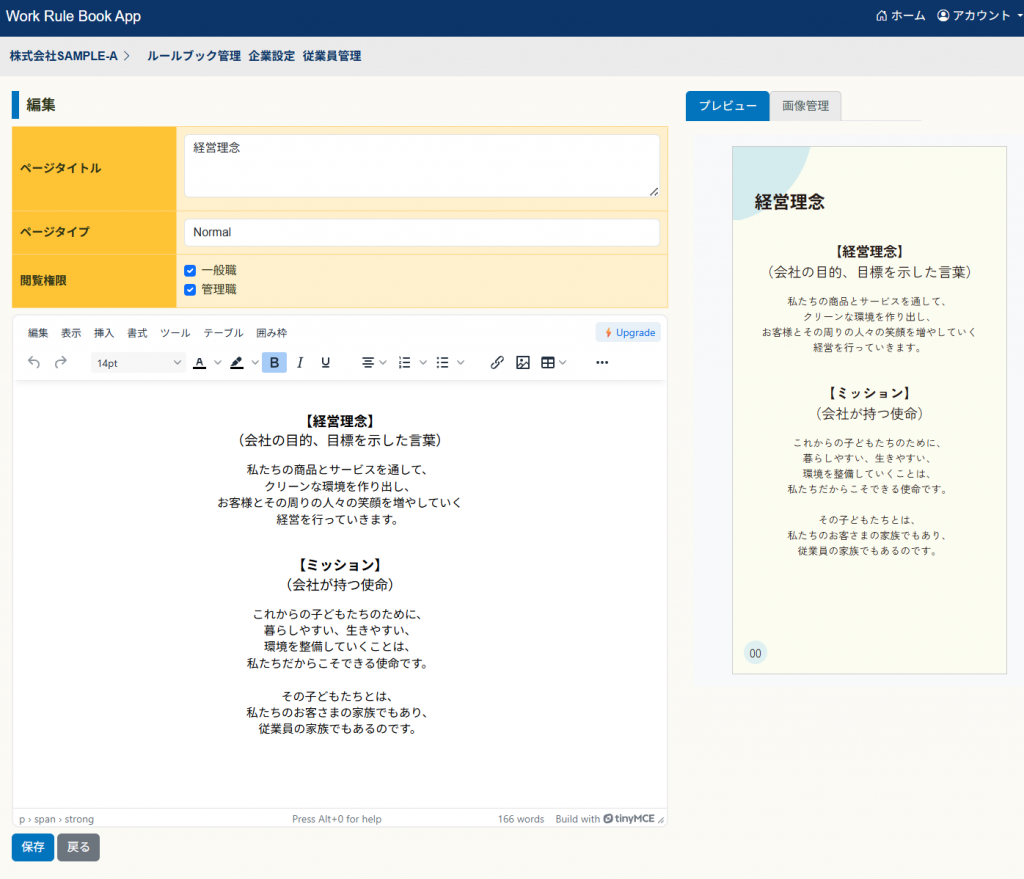Open the three-dot more toolbar options

602,363
